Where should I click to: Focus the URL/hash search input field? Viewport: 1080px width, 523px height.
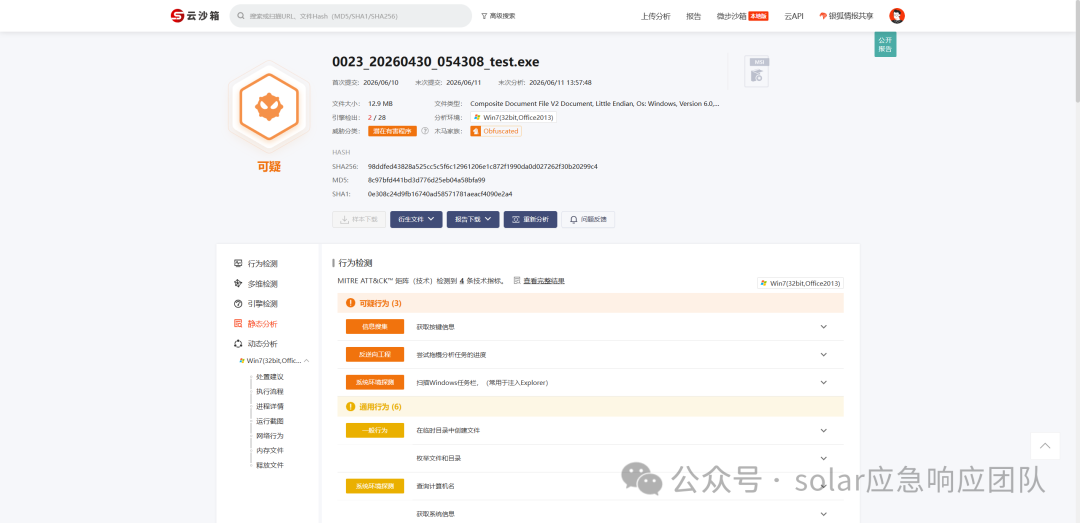coord(351,16)
